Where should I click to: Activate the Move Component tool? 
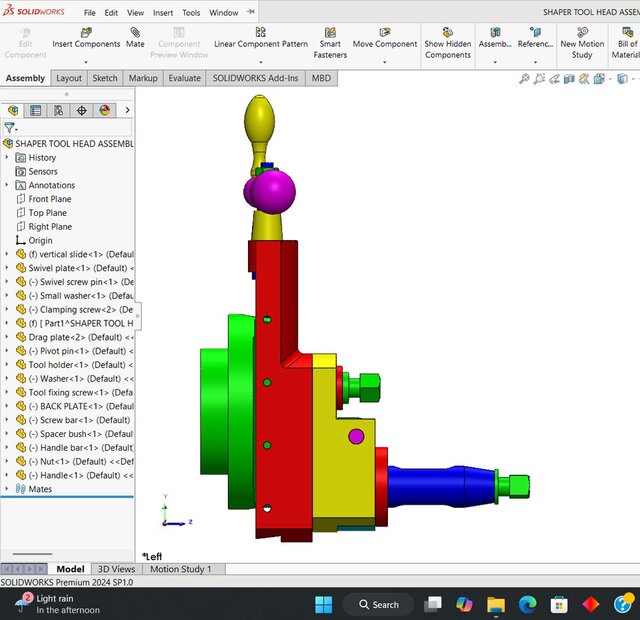pyautogui.click(x=384, y=38)
